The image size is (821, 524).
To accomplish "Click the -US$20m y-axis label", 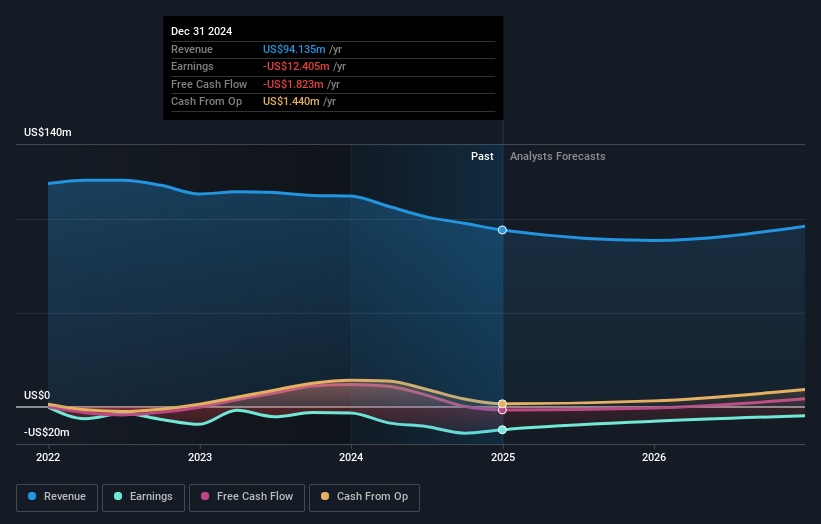I will (47, 432).
